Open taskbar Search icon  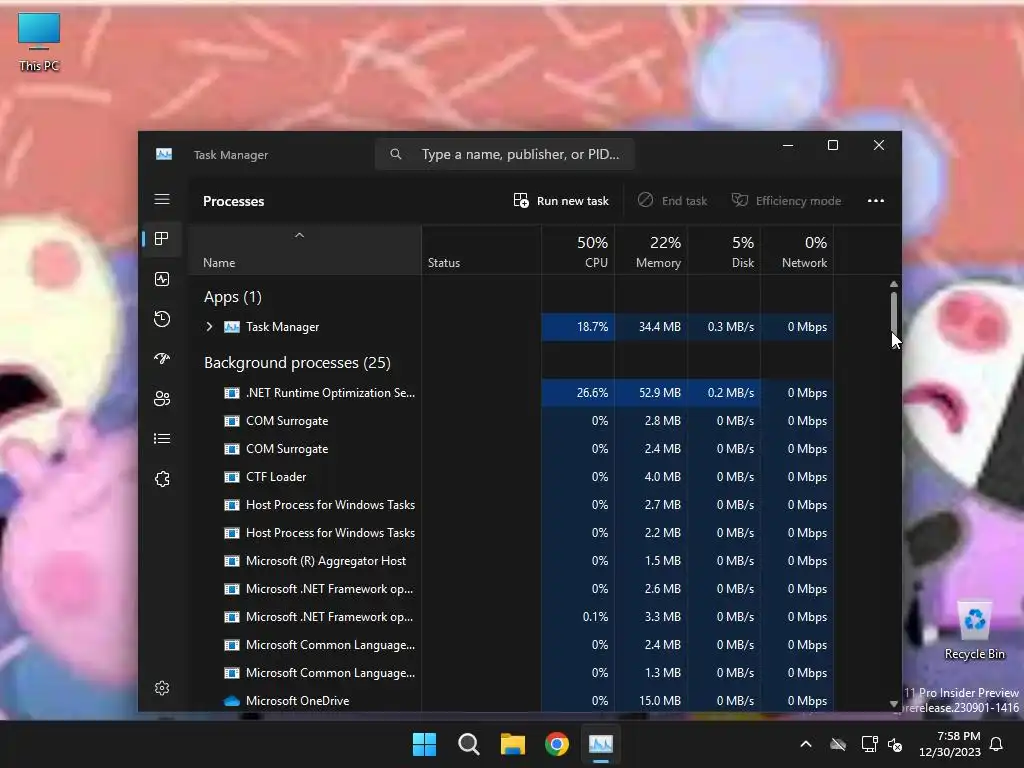[x=469, y=744]
